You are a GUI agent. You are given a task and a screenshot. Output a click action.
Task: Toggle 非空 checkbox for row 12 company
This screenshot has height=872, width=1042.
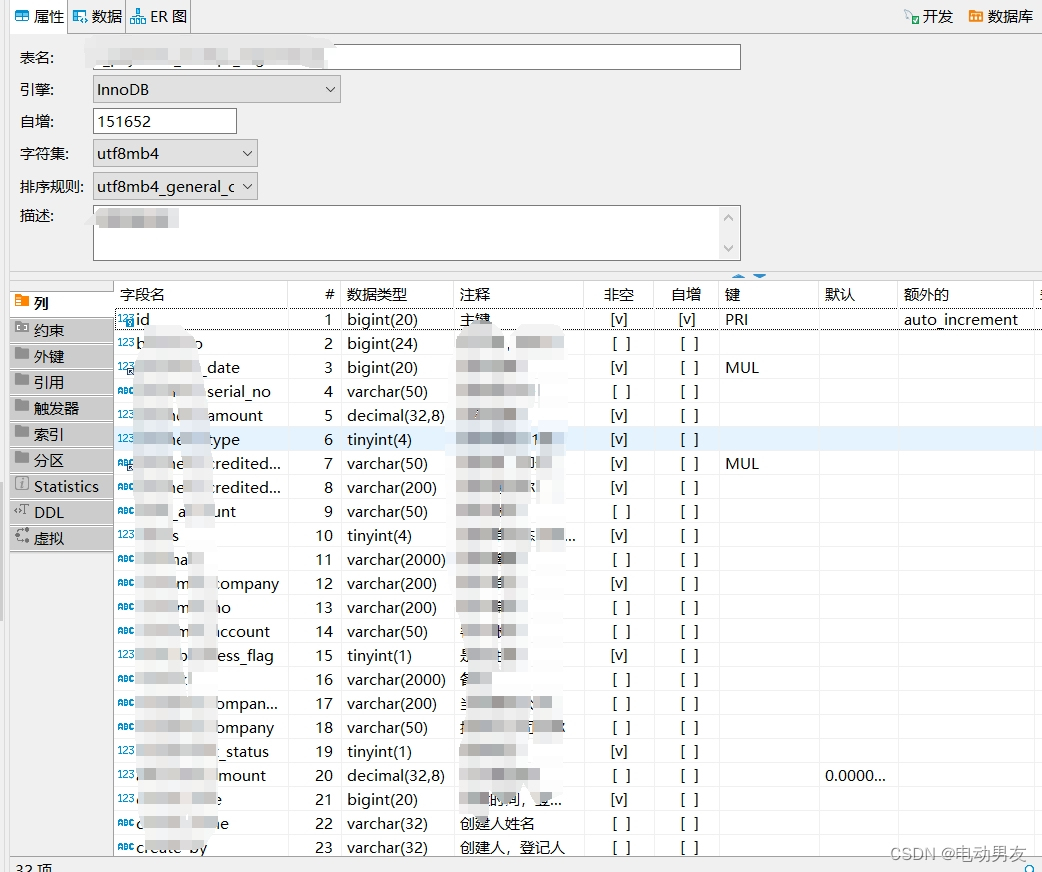click(619, 584)
